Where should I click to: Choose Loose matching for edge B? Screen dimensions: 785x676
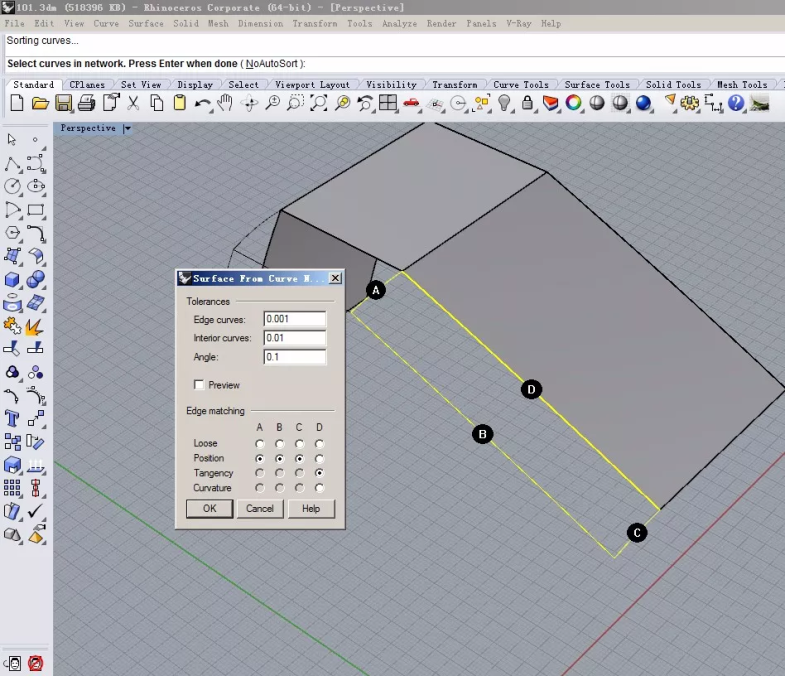pos(280,443)
